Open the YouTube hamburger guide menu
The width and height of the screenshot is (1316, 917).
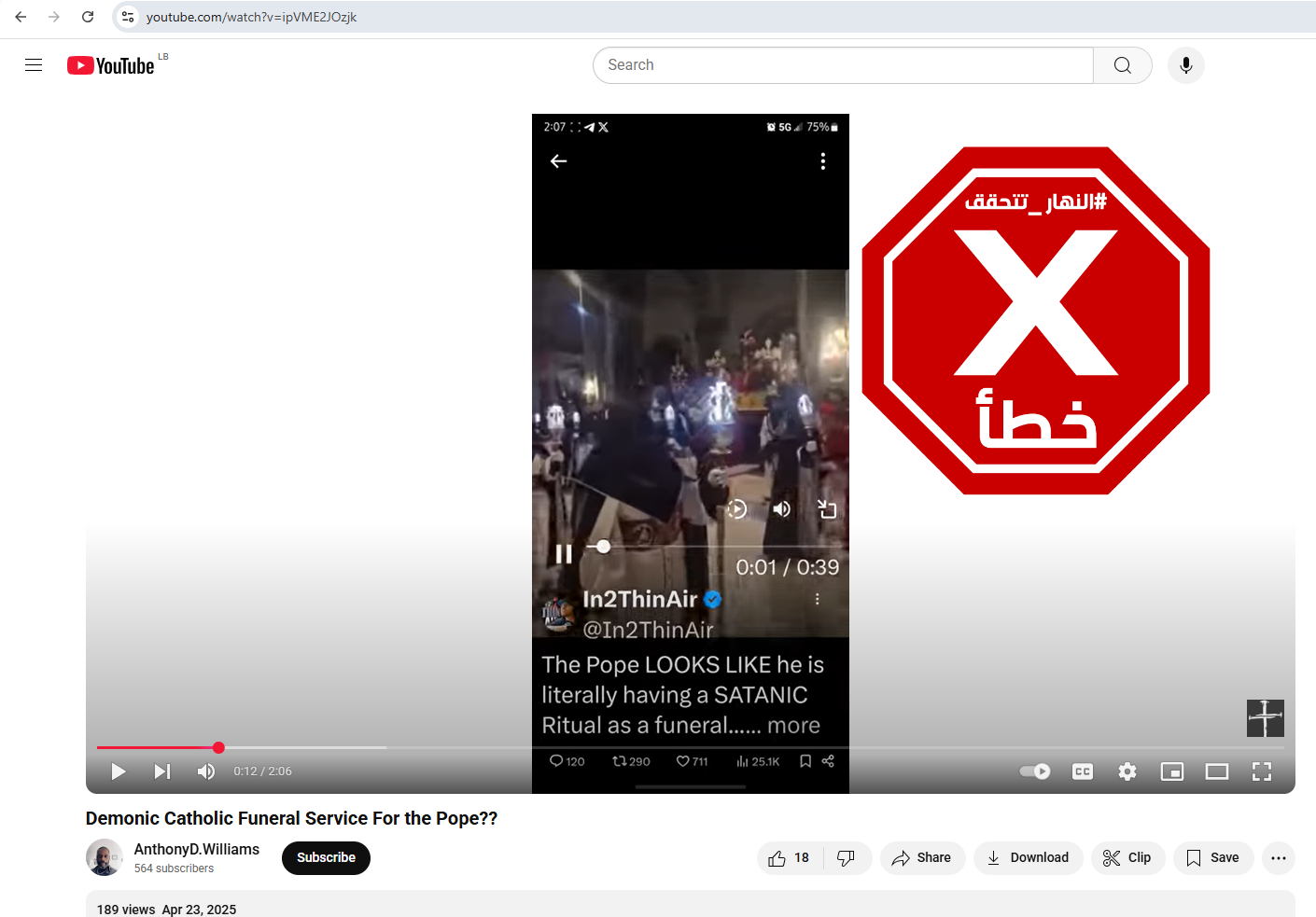(x=34, y=65)
